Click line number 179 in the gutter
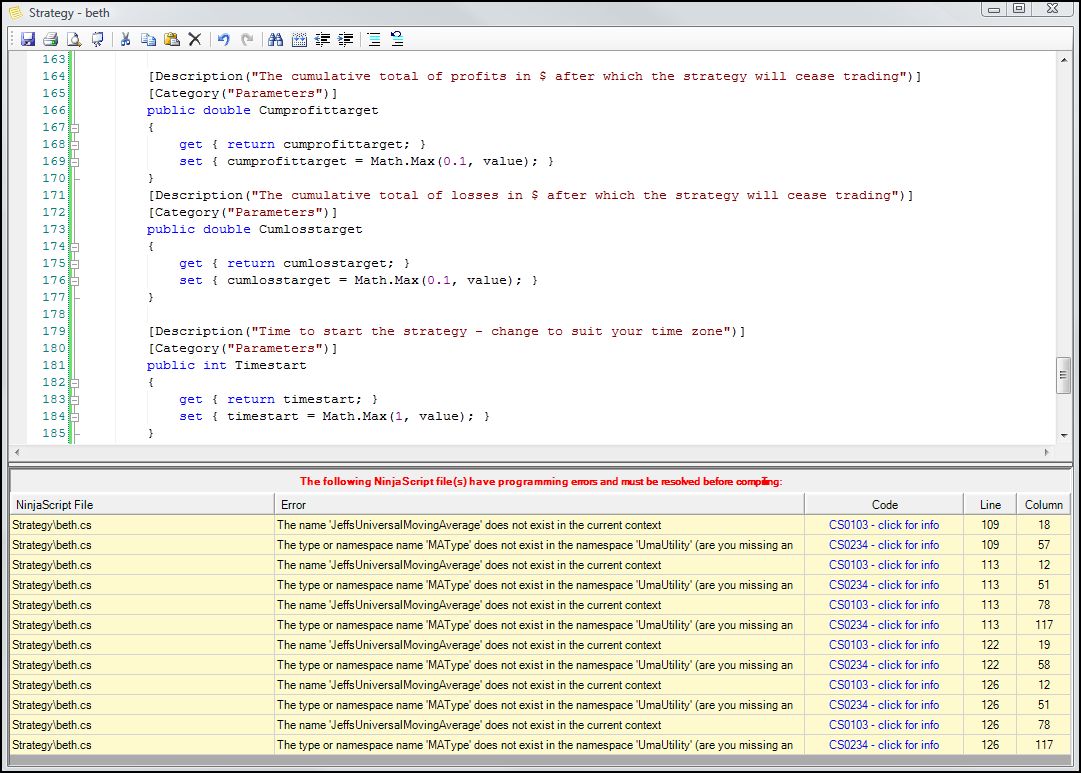The width and height of the screenshot is (1081, 773). pos(54,331)
